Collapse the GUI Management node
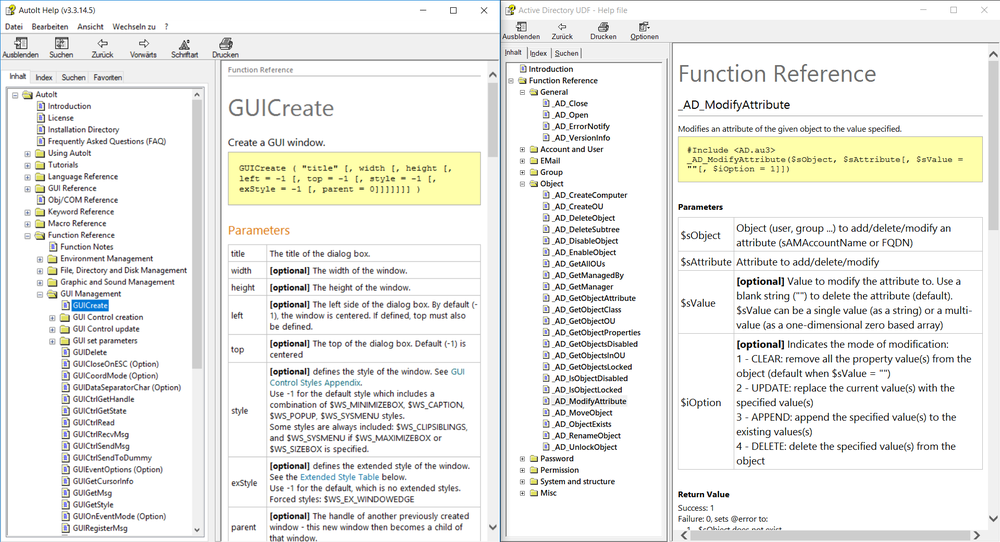This screenshot has height=542, width=1000. click(40, 295)
